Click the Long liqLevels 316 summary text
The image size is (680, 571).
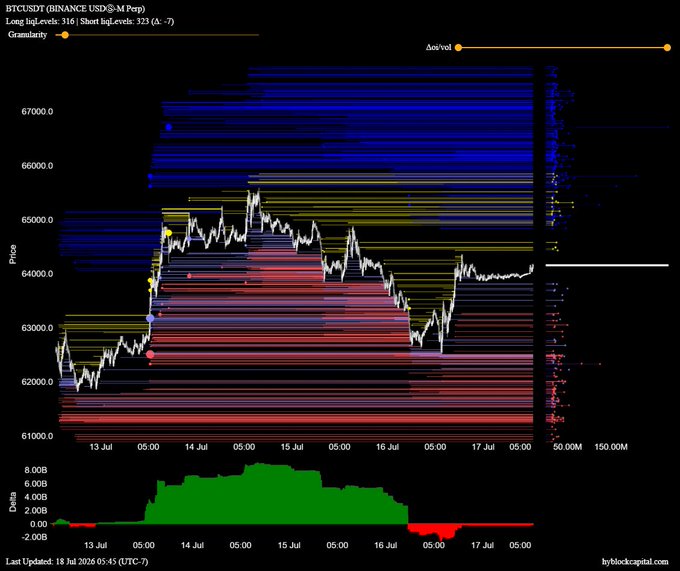40,21
